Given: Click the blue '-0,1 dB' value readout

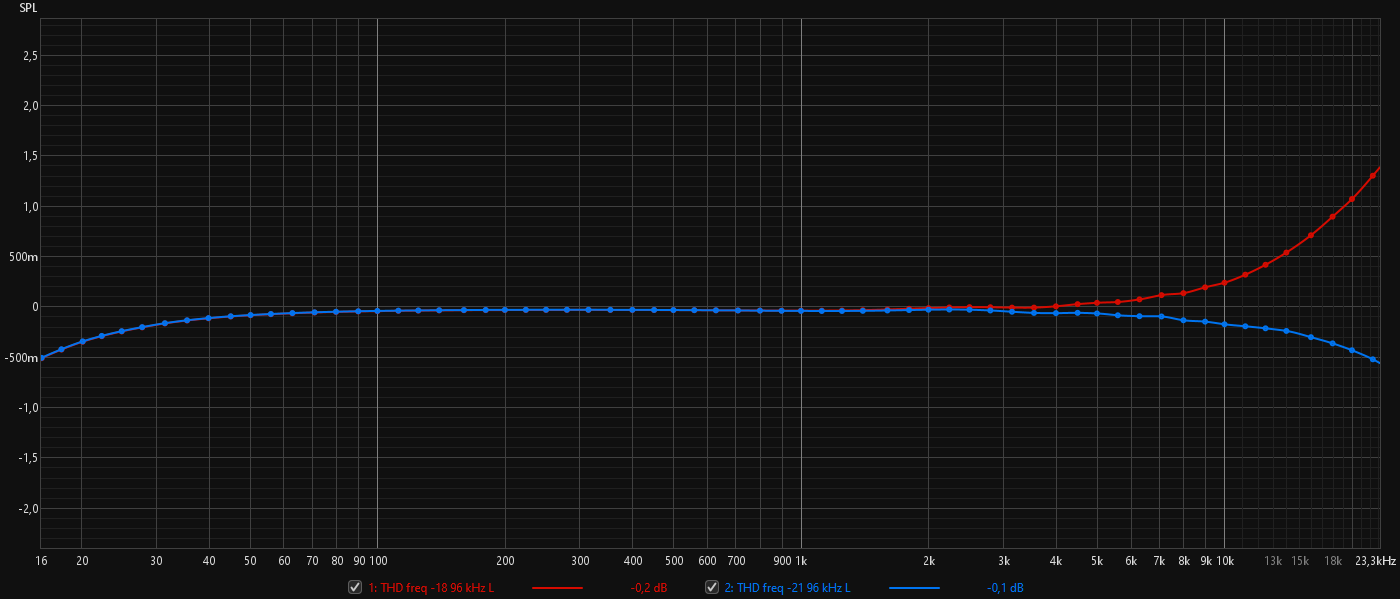Looking at the screenshot, I should coord(1005,588).
